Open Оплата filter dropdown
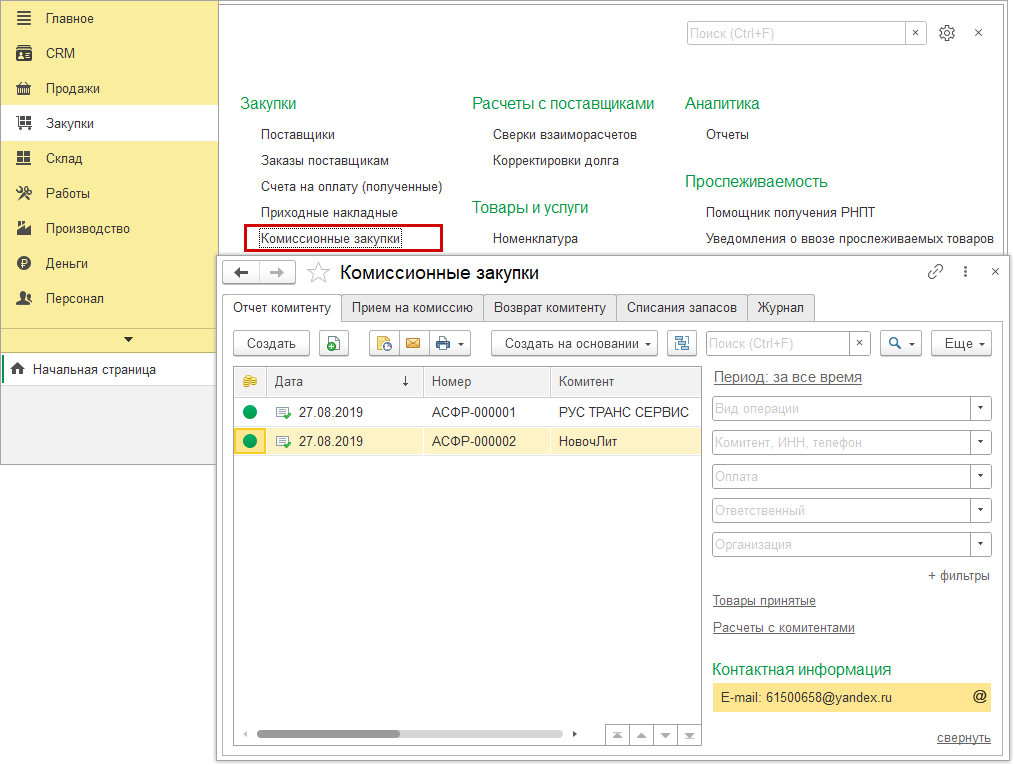 click(x=980, y=476)
